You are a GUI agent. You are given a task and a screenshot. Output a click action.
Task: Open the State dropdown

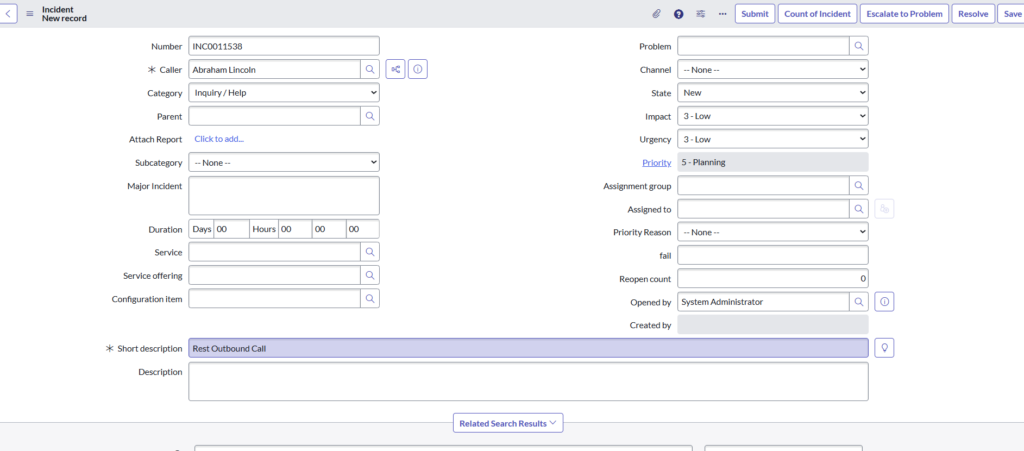click(x=772, y=93)
